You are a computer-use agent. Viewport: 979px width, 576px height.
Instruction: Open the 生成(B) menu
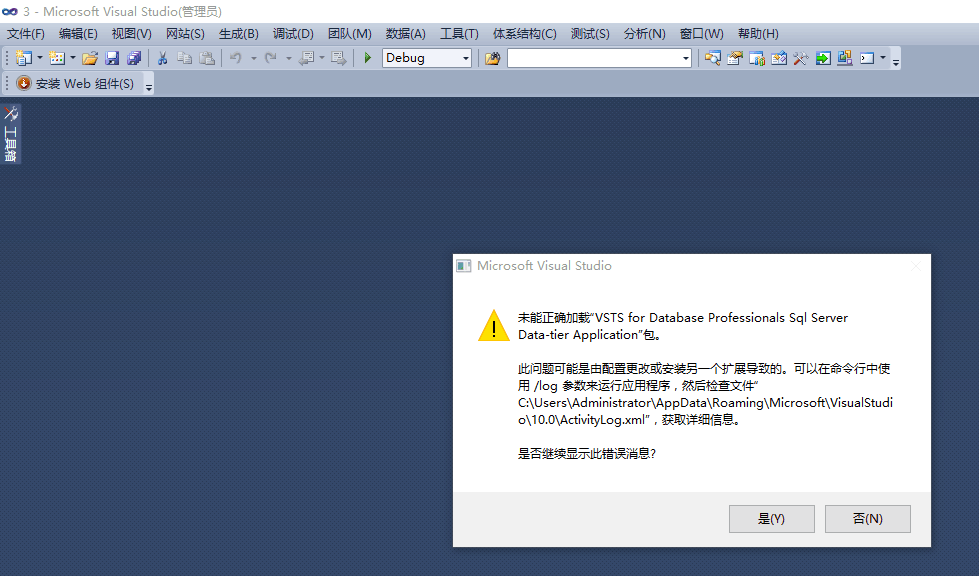239,34
